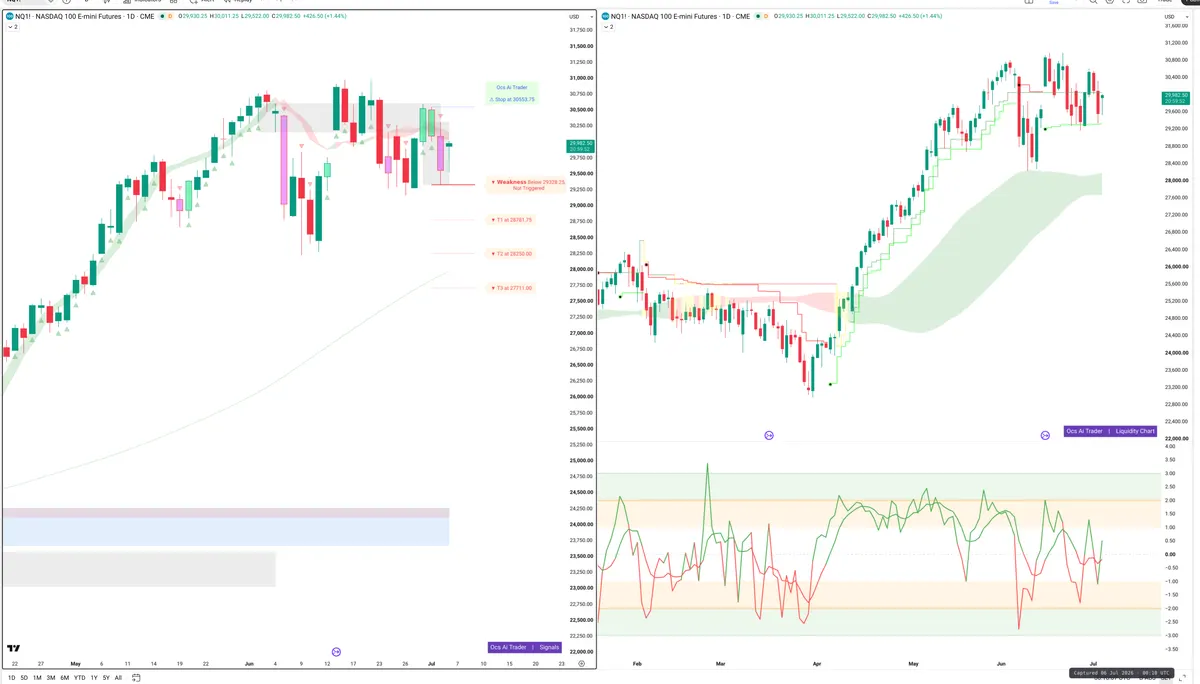
Task: Click the 'T2 at 28250.00' target label
Action: coord(512,254)
